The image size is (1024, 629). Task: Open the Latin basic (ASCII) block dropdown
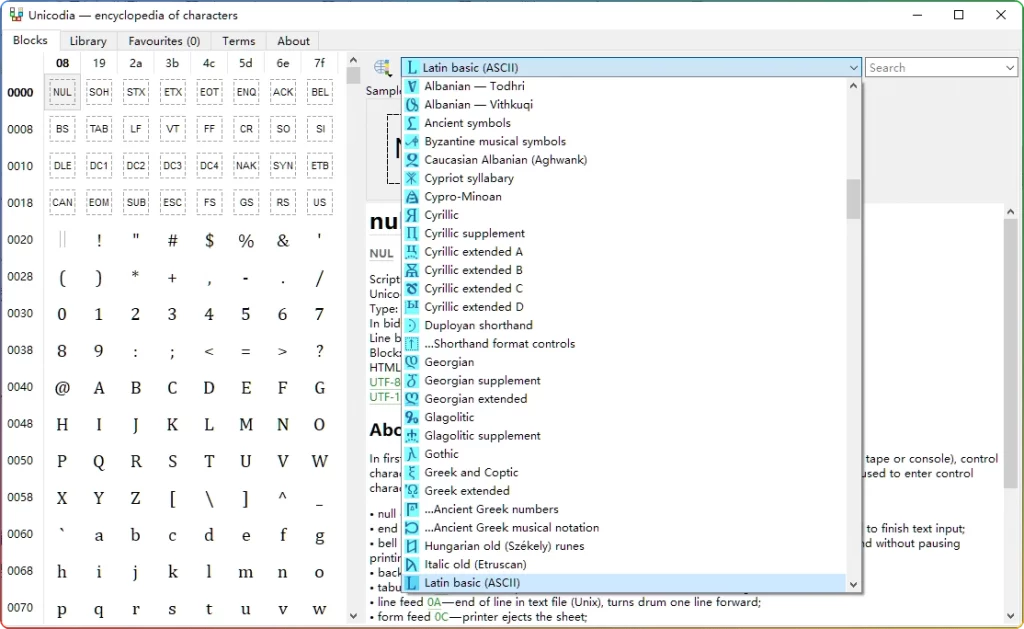click(853, 67)
